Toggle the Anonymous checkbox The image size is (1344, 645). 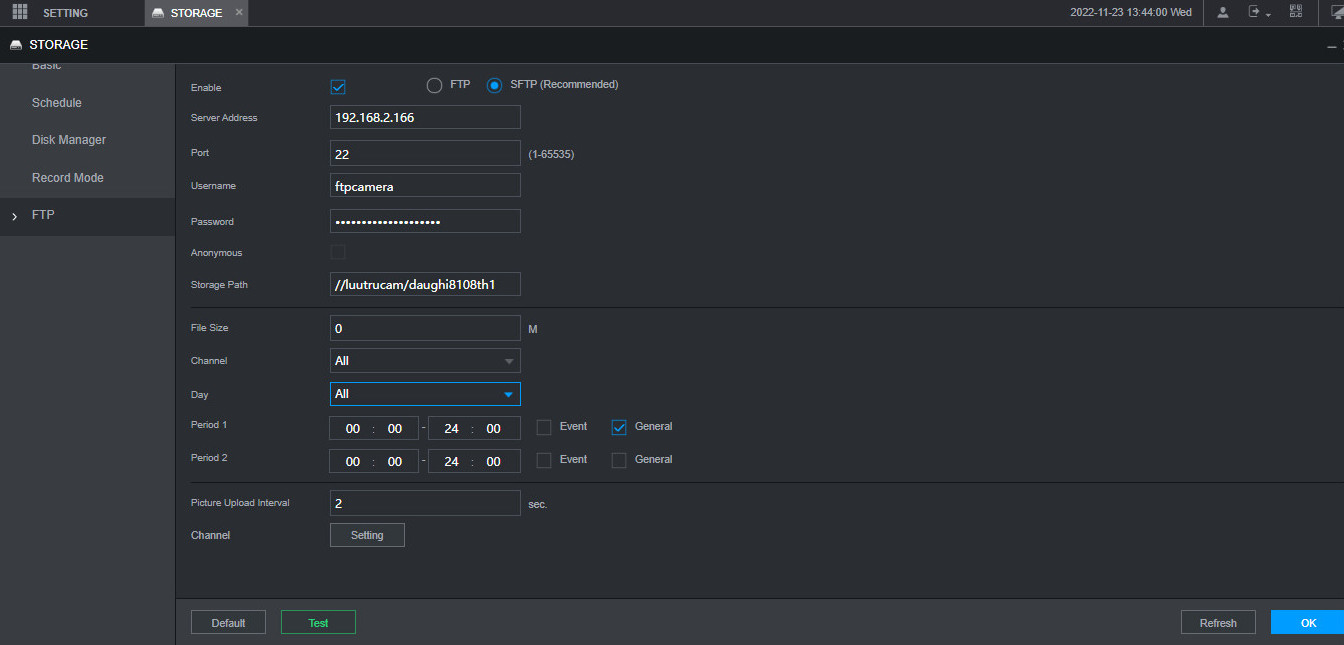click(338, 252)
